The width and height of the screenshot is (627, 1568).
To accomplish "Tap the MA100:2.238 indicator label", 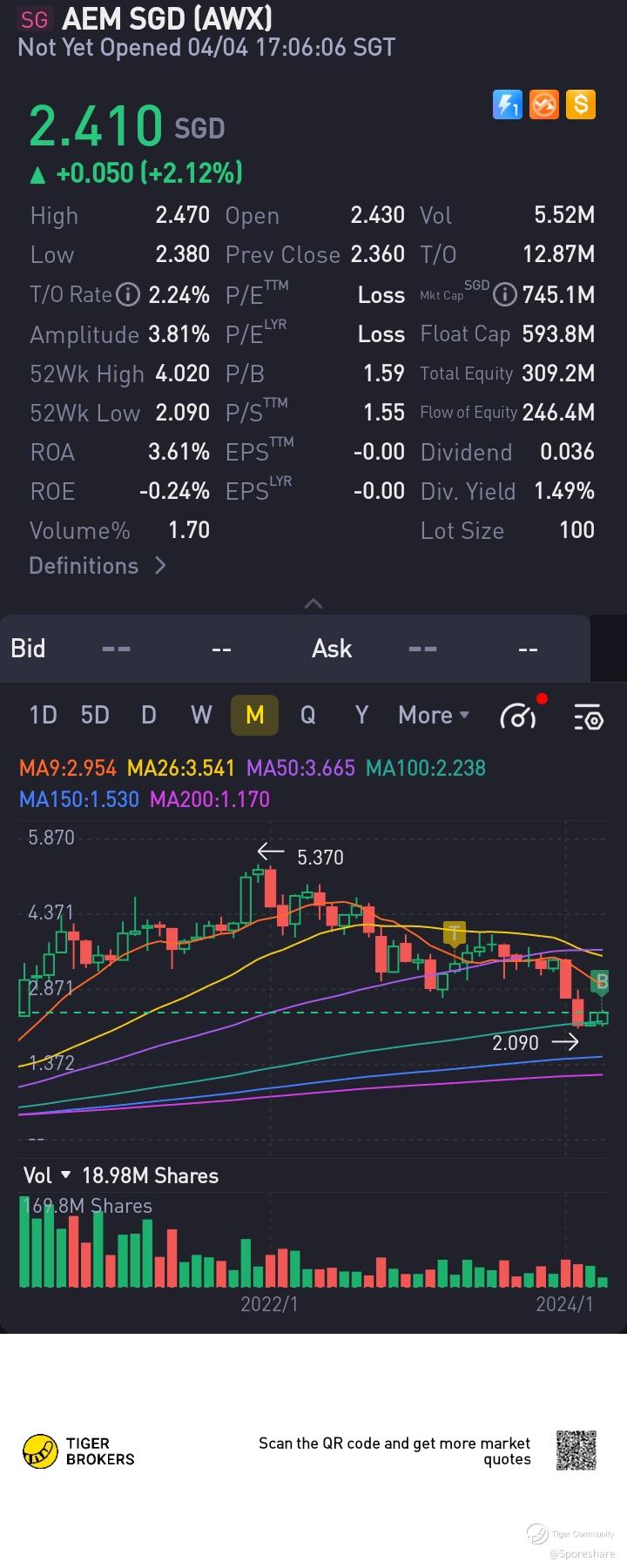I will tap(426, 768).
